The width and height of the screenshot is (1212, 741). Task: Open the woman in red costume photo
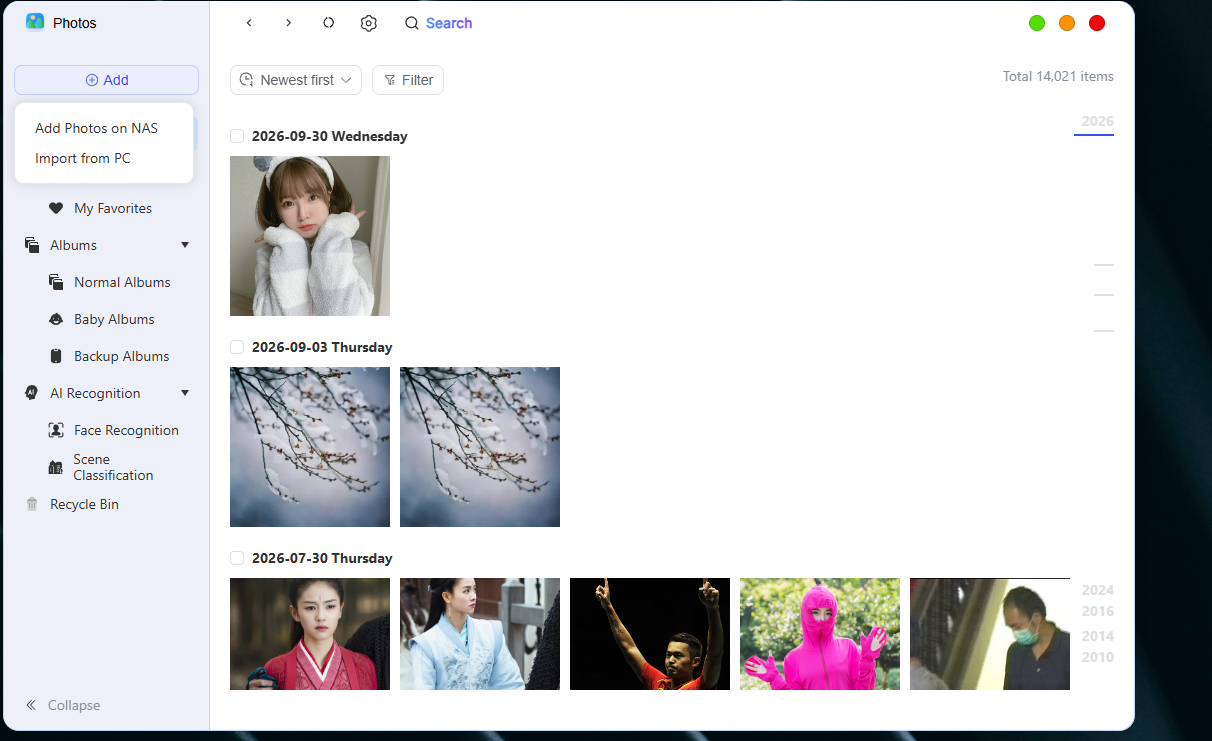point(310,634)
